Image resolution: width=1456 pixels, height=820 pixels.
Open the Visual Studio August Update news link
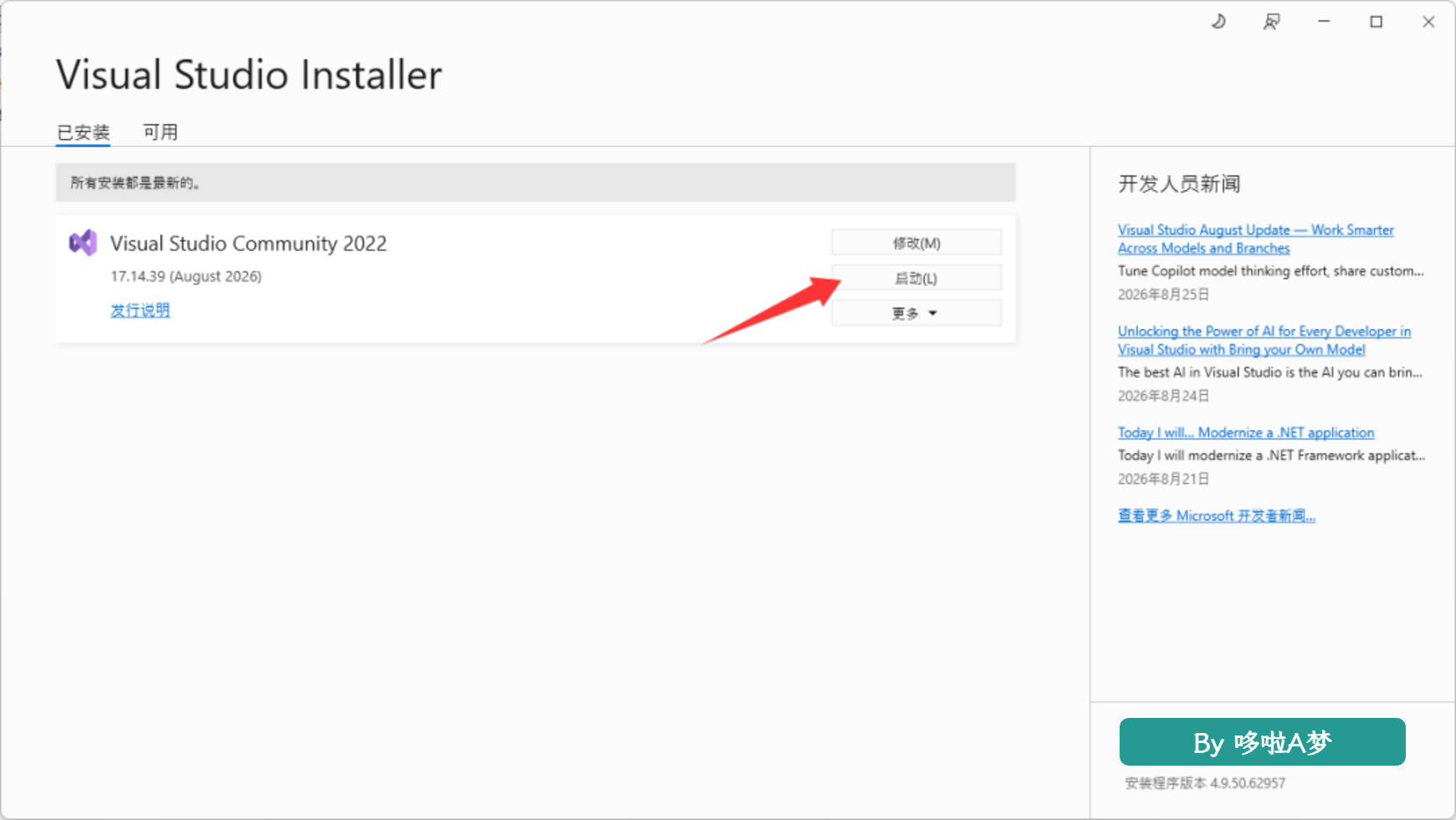pyautogui.click(x=1256, y=239)
